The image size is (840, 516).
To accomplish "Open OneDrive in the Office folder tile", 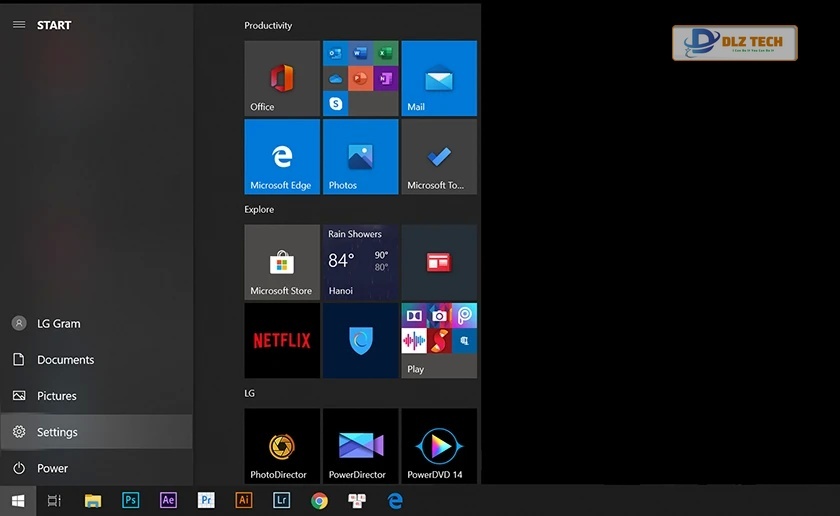I will 335,78.
